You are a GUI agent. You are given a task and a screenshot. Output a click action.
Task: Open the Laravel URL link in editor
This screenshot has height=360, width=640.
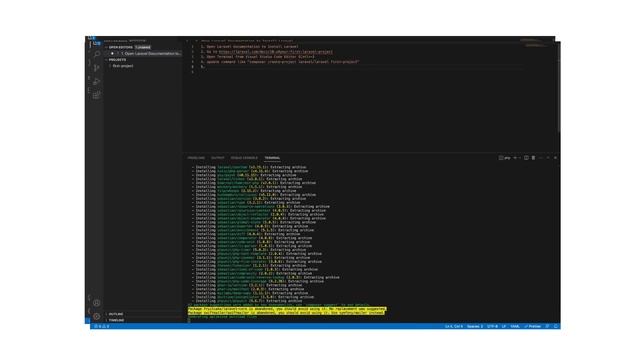tap(276, 52)
